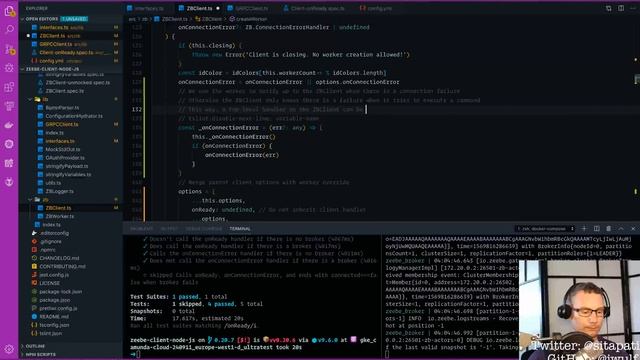Expand the NPM SCRIPTS section
Viewport: 640px width, 360px height.
tap(40, 354)
